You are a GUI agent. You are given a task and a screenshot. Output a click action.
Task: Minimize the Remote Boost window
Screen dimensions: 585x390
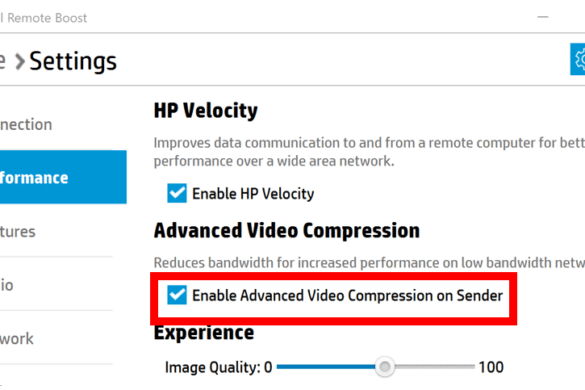(x=543, y=17)
